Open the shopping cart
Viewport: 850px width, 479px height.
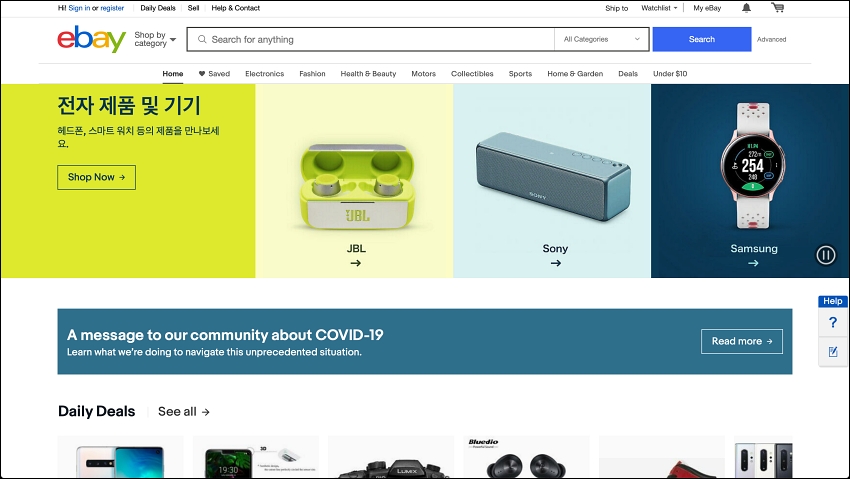(x=777, y=8)
